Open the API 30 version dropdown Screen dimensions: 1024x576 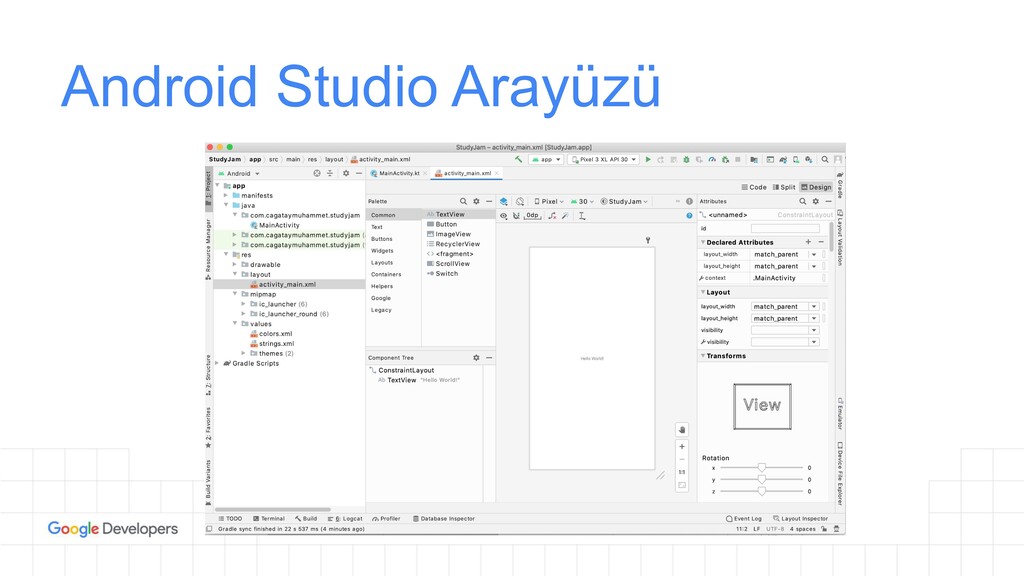583,201
